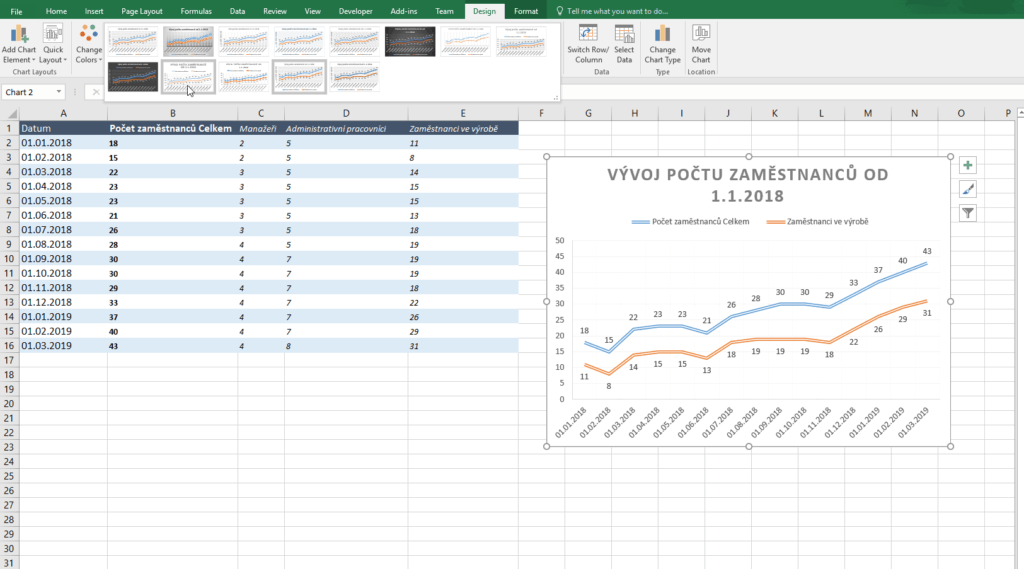Open the Chart Filters funnel button
Screen dimensions: 1024x569
(968, 213)
